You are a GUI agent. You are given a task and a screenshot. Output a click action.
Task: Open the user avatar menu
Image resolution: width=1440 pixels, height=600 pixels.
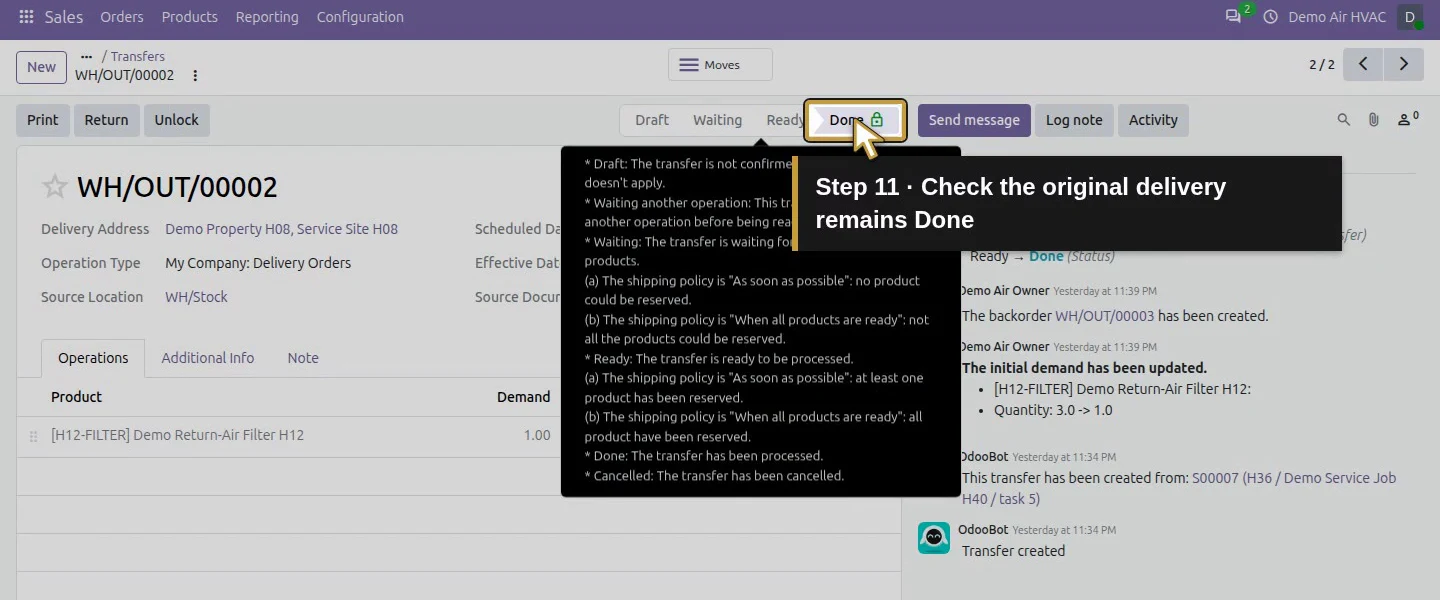pyautogui.click(x=1410, y=17)
